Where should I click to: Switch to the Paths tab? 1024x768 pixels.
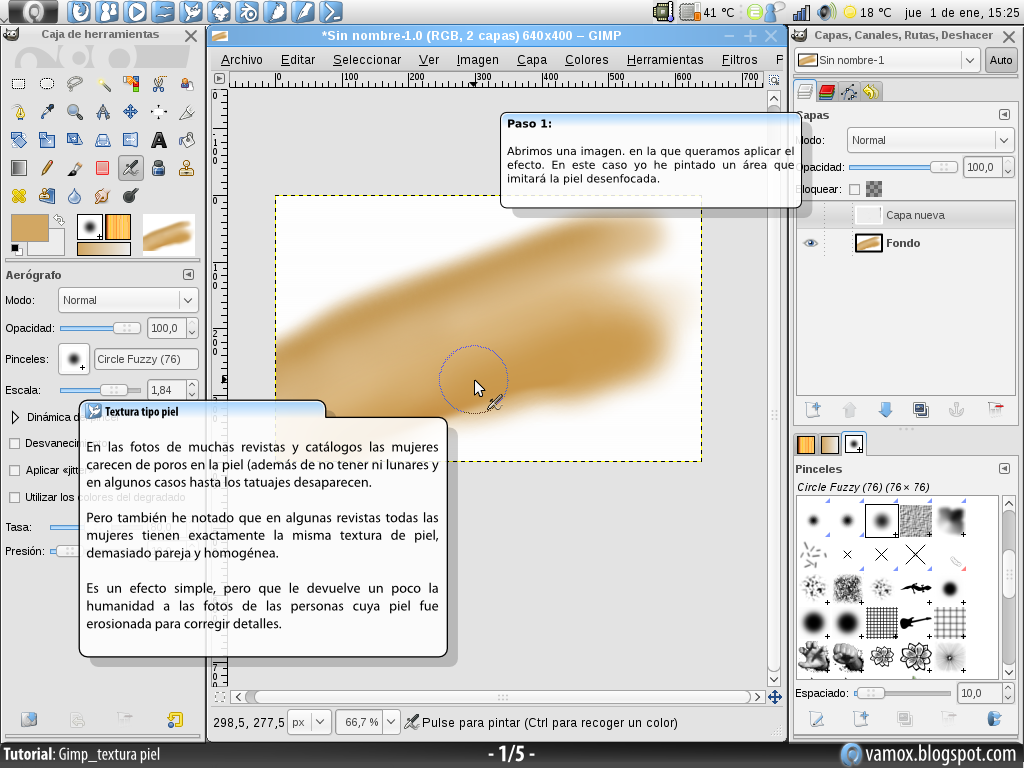point(849,92)
